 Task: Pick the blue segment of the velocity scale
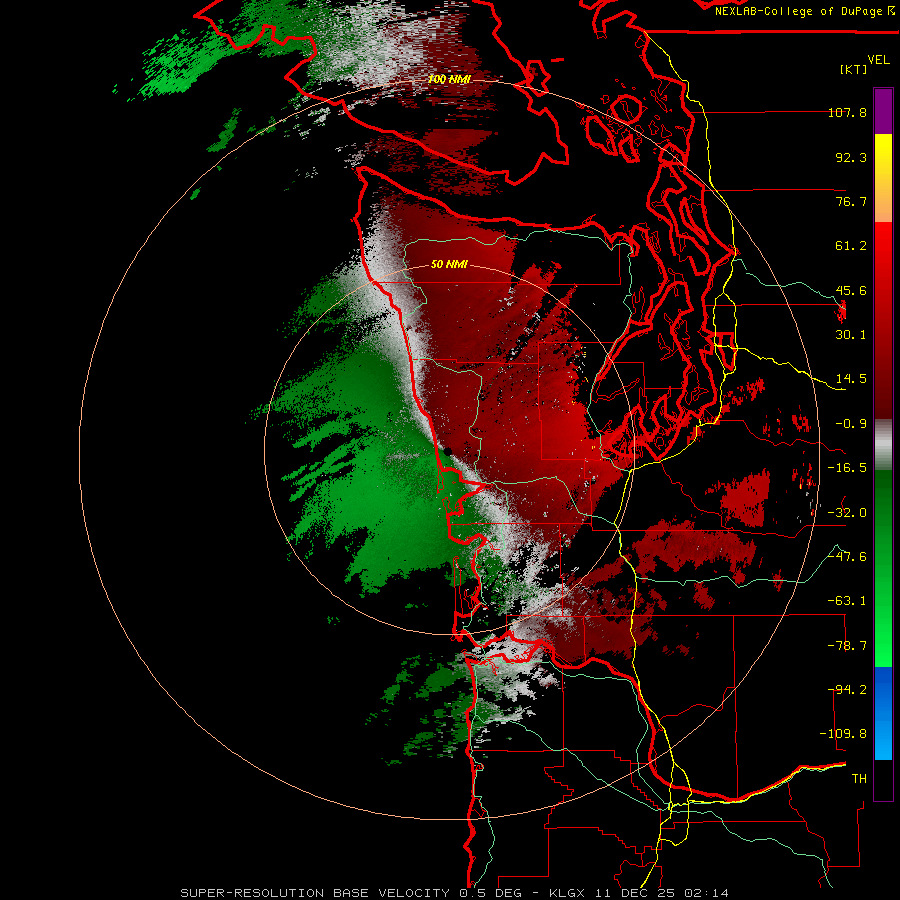883,713
